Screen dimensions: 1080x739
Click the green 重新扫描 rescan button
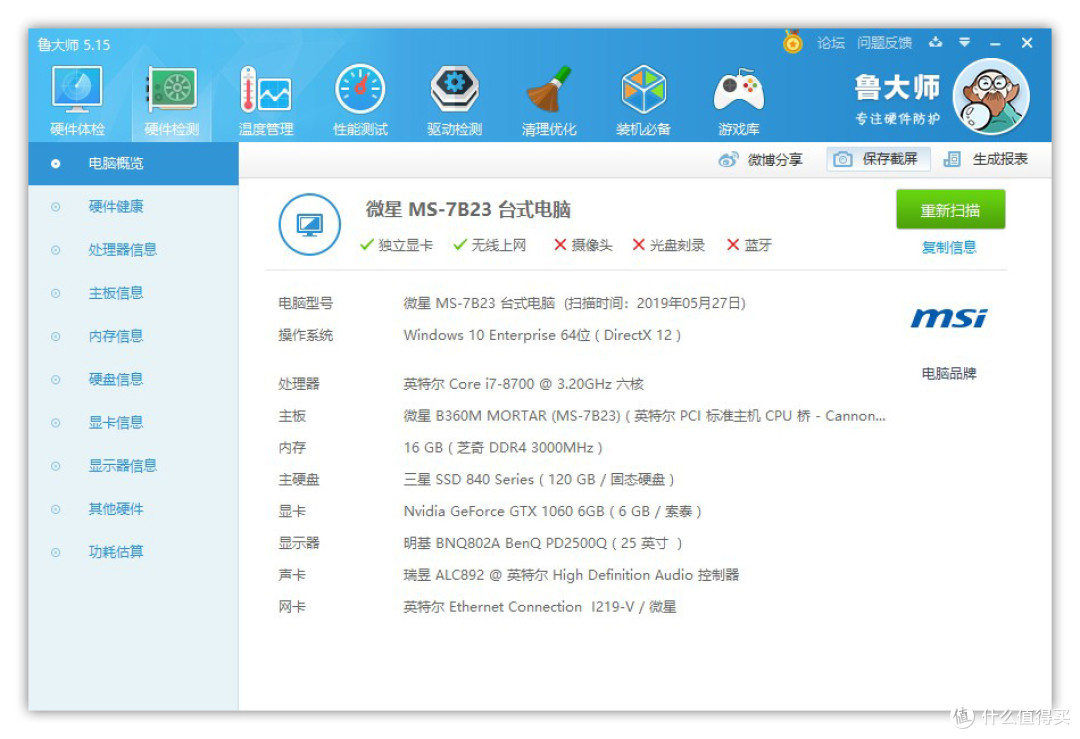(951, 209)
